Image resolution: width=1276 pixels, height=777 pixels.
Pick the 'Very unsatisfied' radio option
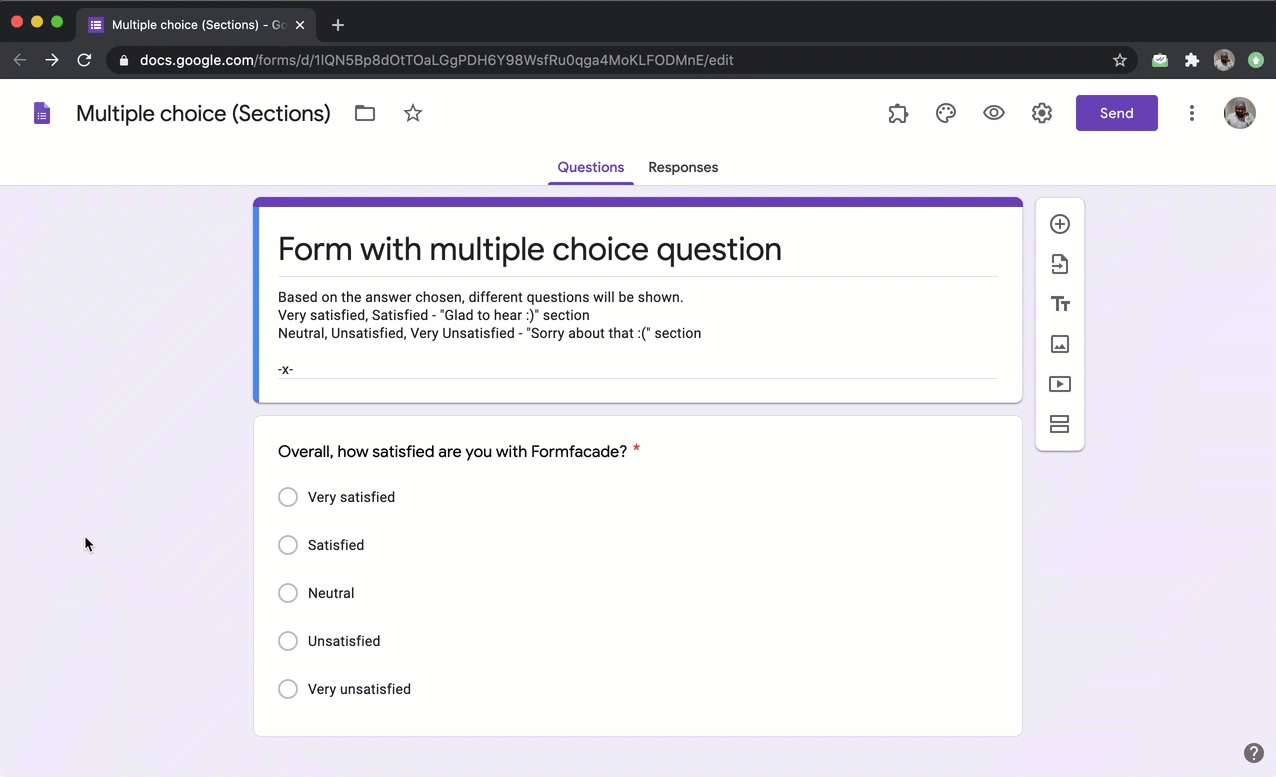[x=288, y=689]
